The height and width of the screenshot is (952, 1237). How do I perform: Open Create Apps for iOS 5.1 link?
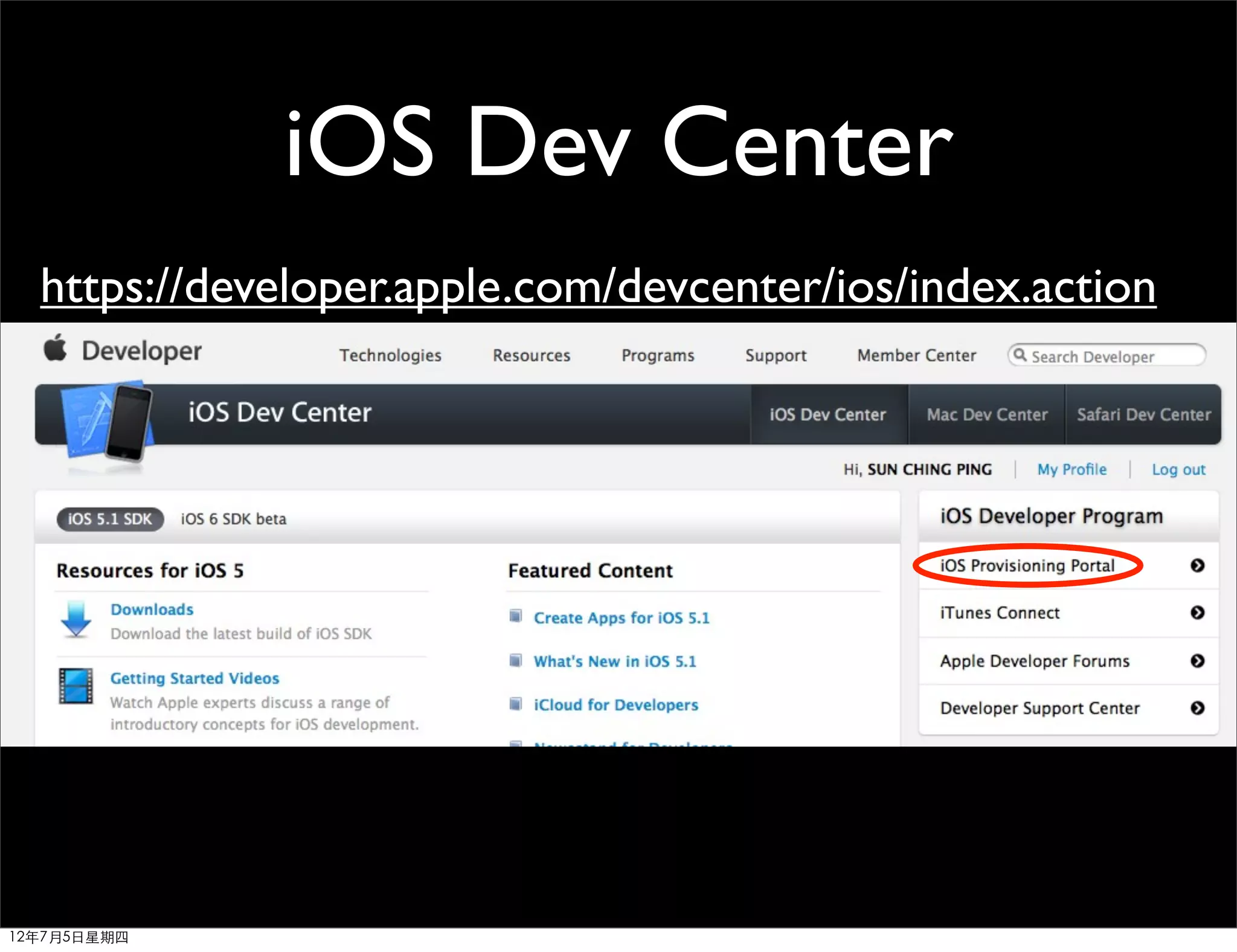[622, 618]
